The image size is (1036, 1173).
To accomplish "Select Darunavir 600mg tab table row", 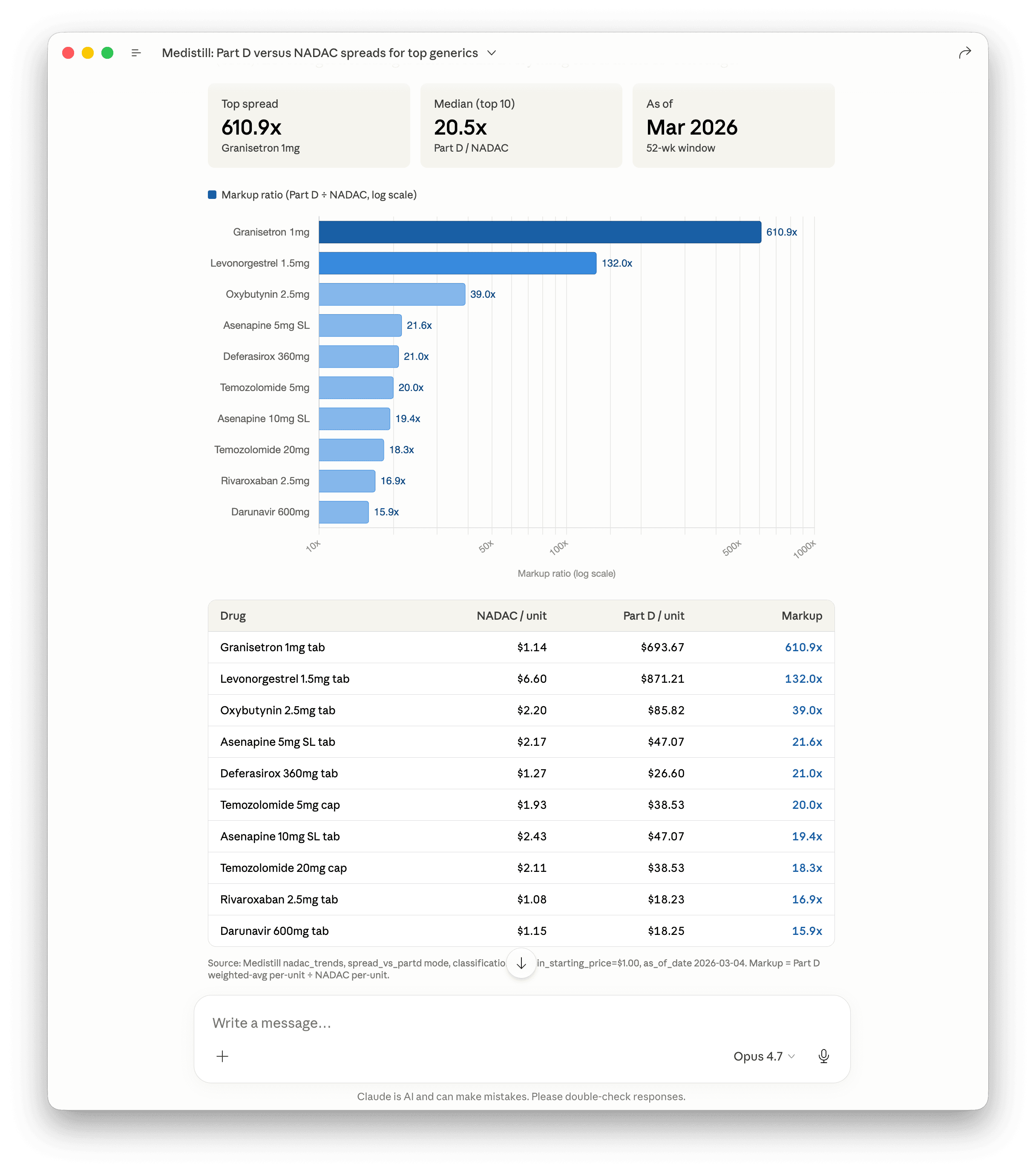I will click(x=521, y=931).
